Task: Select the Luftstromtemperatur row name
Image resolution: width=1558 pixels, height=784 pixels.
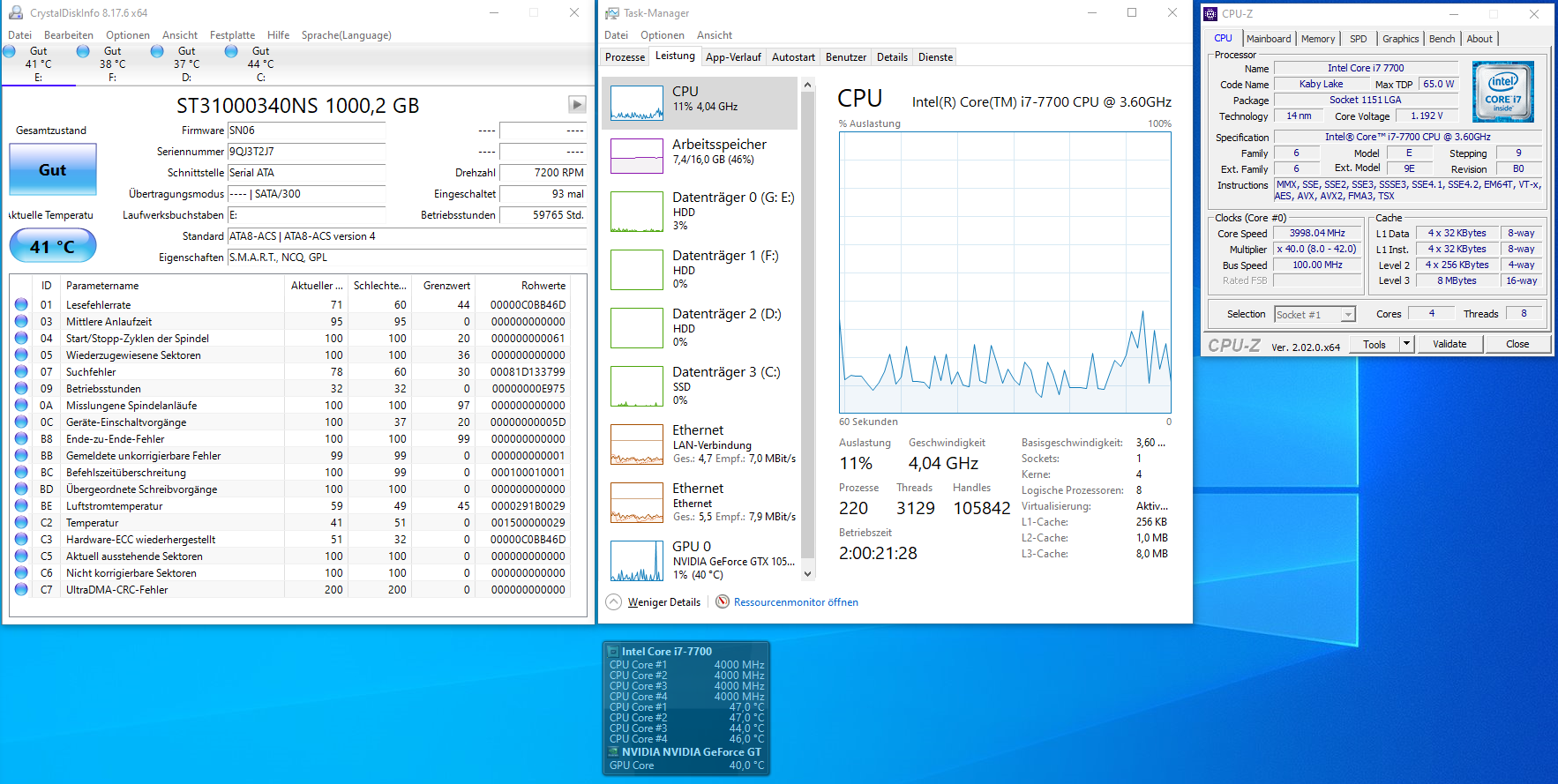Action: click(x=115, y=506)
